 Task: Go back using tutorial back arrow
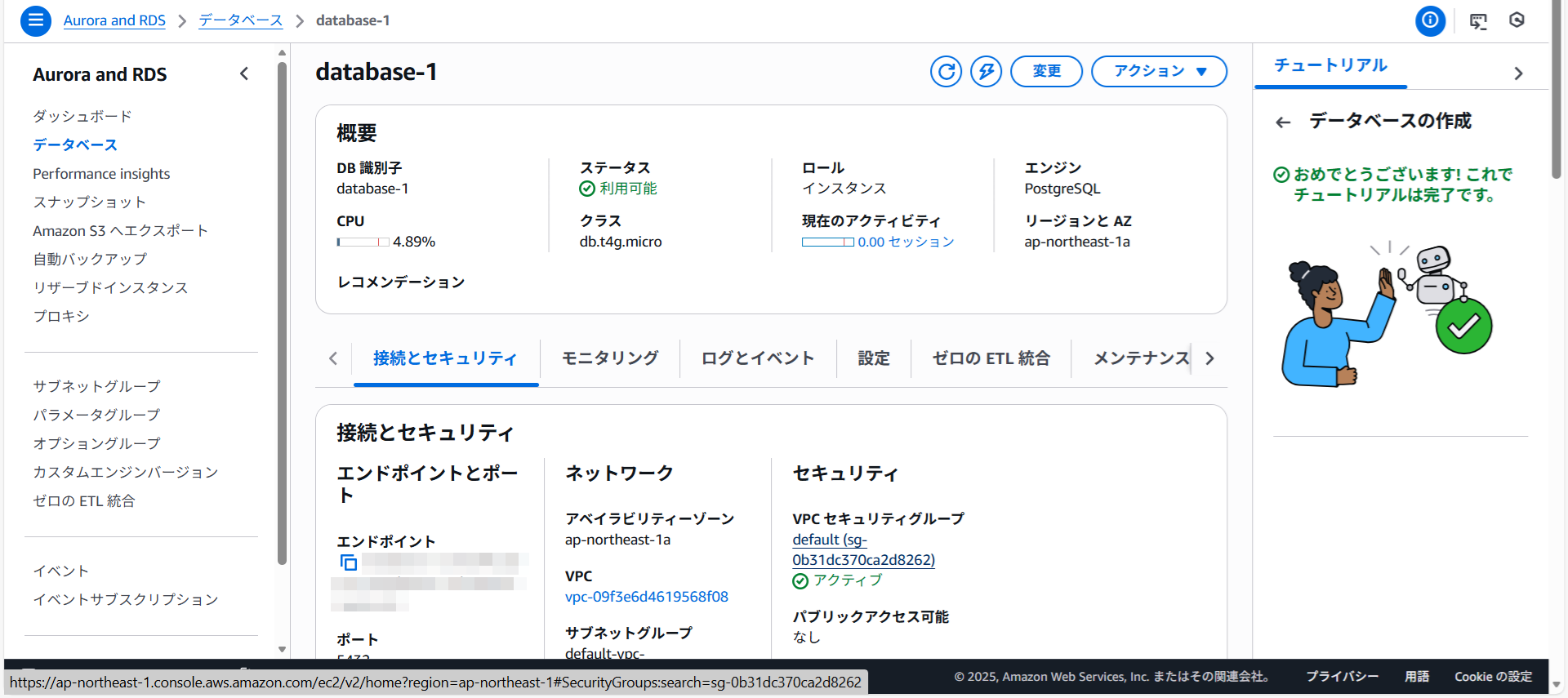point(1283,122)
